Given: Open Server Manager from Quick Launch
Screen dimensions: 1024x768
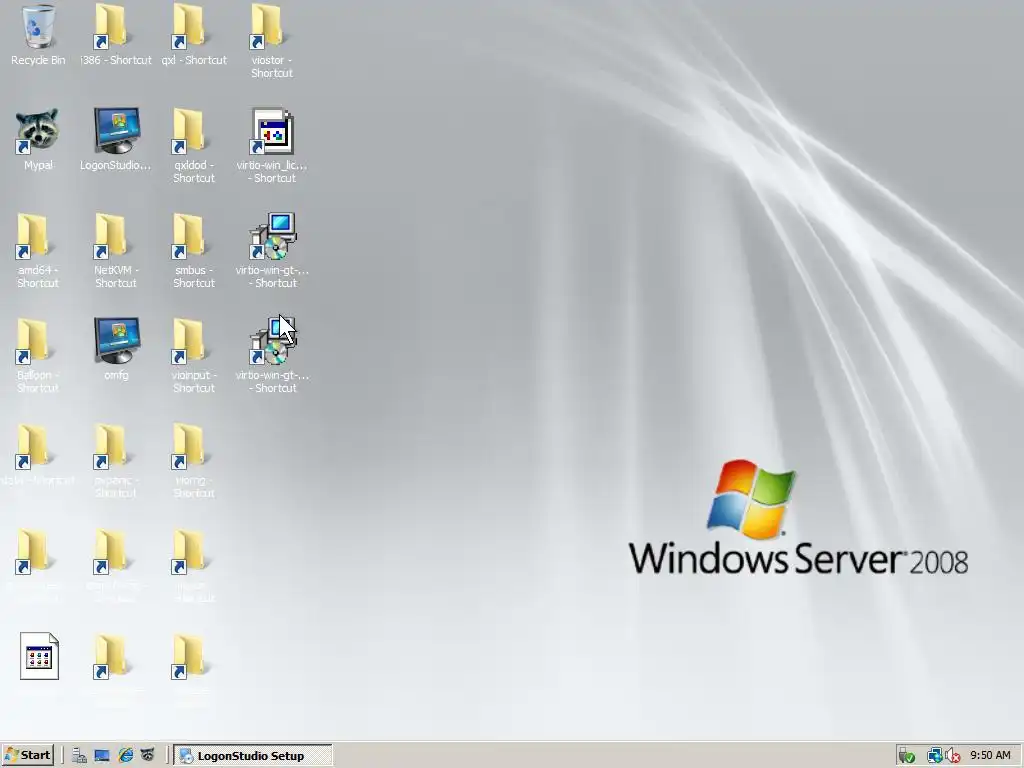Looking at the screenshot, I should 79,756.
